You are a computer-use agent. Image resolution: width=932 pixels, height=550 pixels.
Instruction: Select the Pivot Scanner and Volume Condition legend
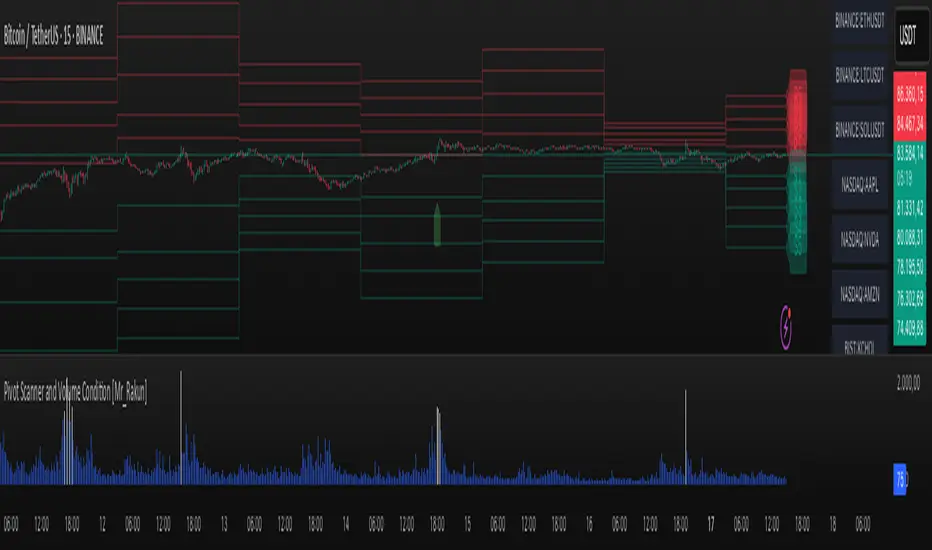coord(75,391)
